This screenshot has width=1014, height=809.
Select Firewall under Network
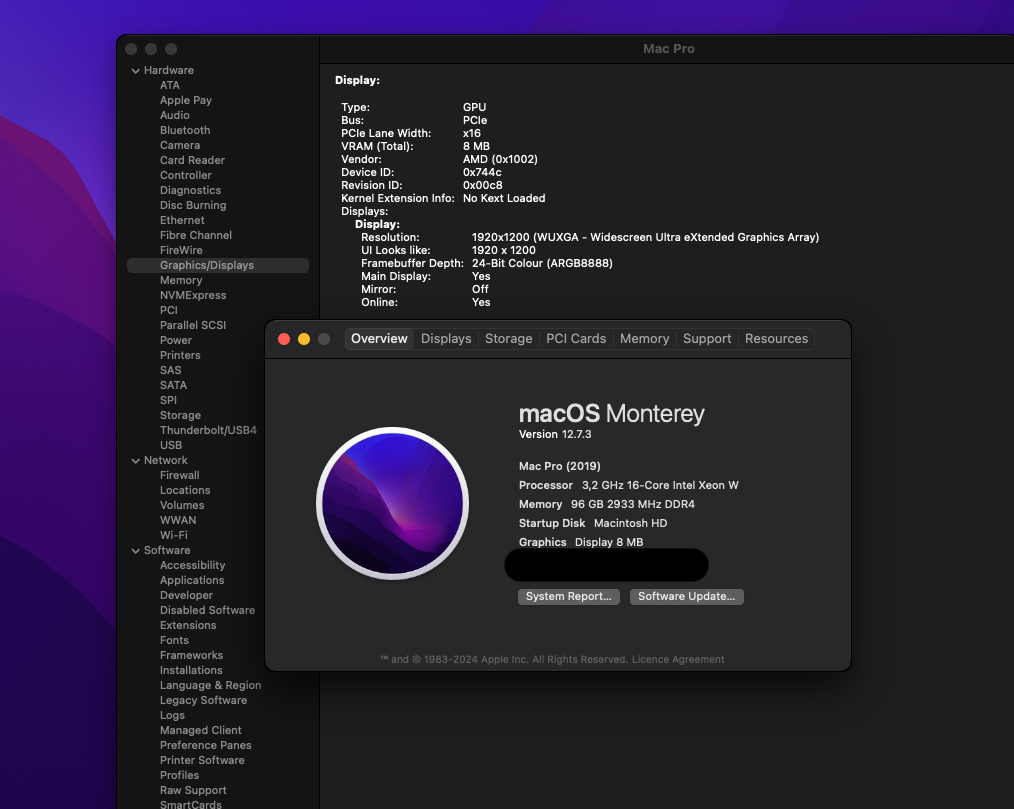coord(180,475)
